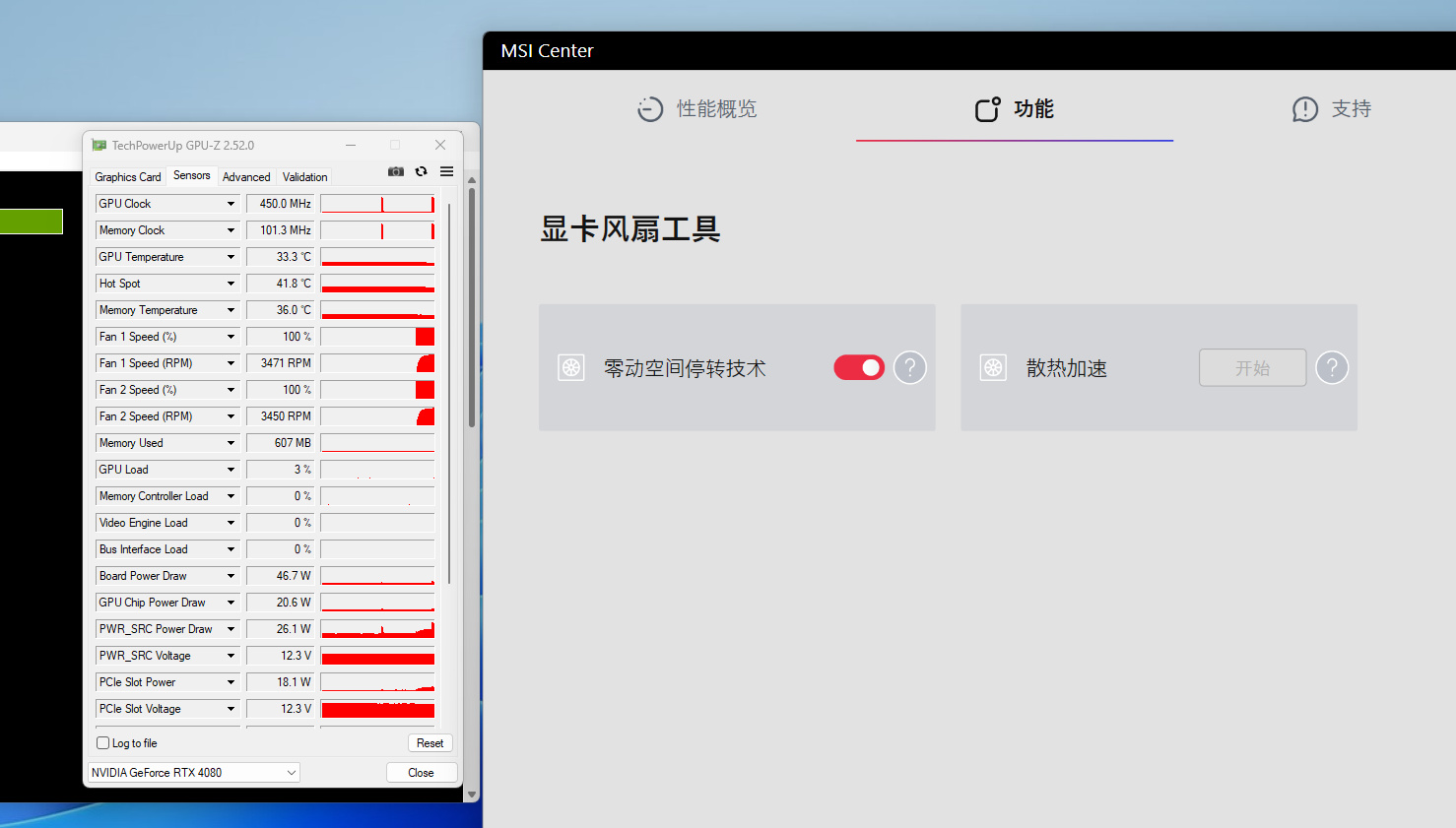Open the Memory Temperature sensor dropdown
Screen dimensions: 1456x828
point(231,310)
